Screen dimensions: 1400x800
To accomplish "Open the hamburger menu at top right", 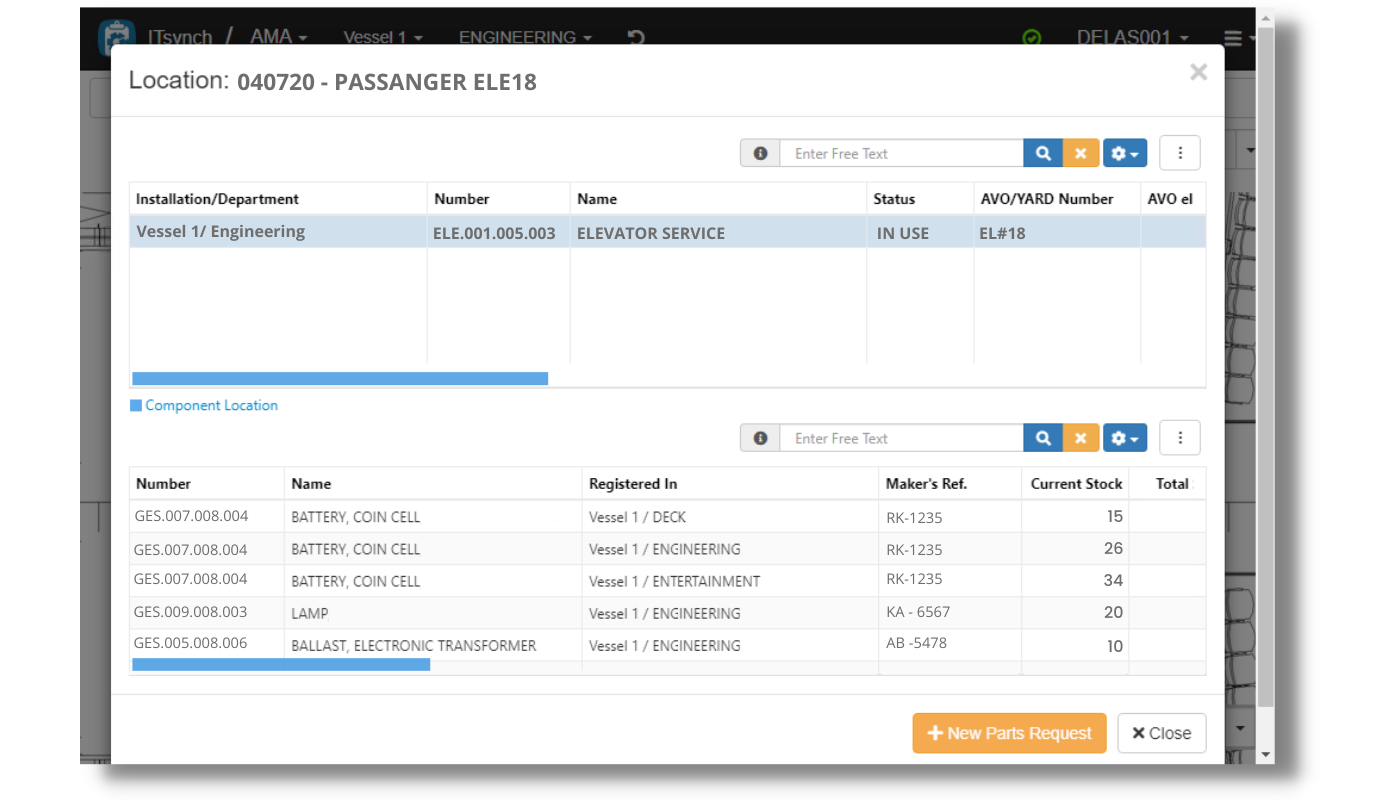I will point(1235,37).
